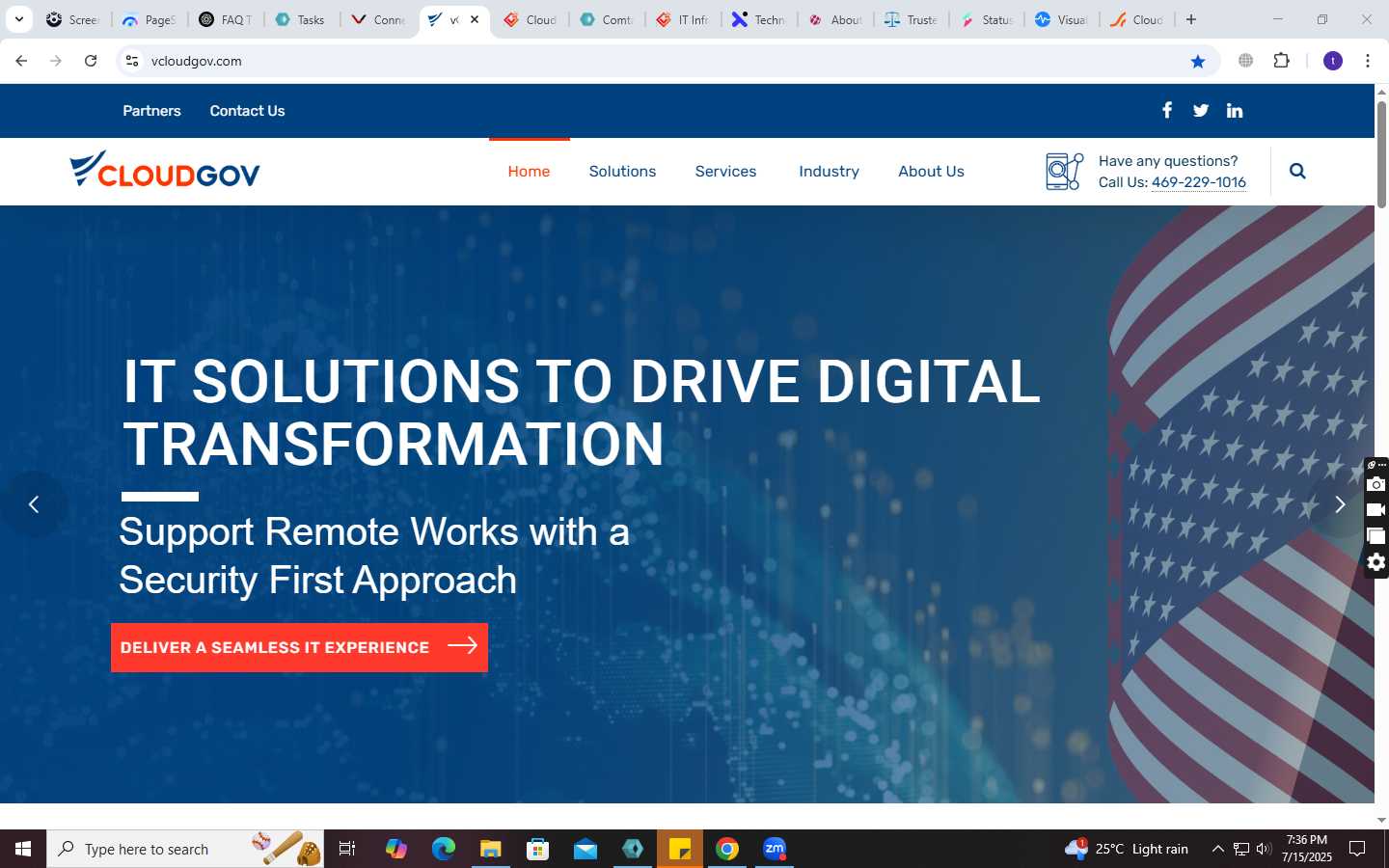Click the Windows search box

click(185, 849)
